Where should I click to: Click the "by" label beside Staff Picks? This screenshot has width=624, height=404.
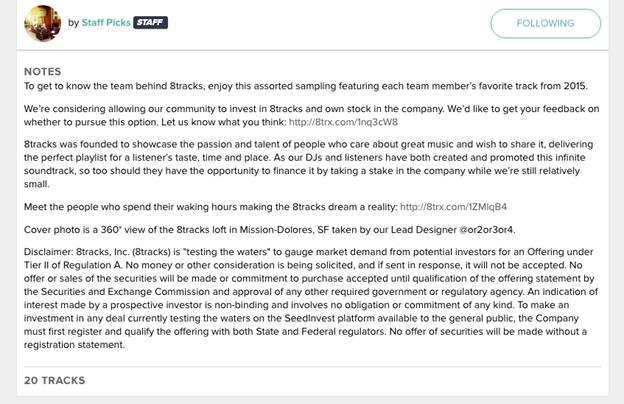74,22
